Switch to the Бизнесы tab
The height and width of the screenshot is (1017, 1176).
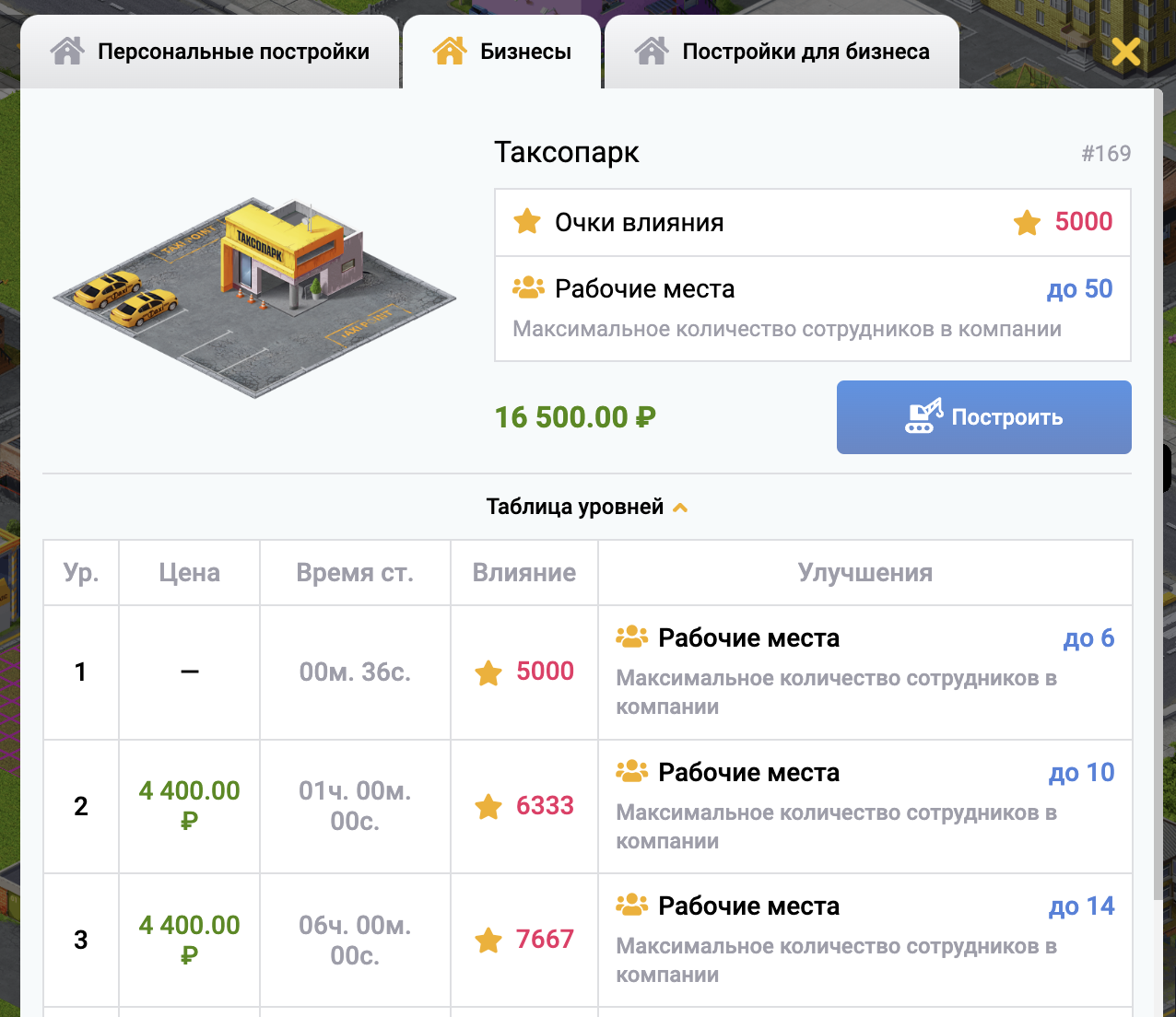pos(502,52)
